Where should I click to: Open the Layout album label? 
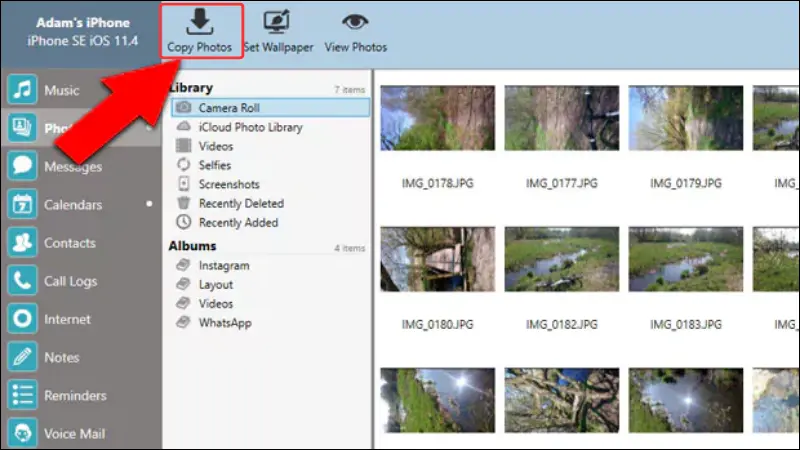[x=216, y=285]
